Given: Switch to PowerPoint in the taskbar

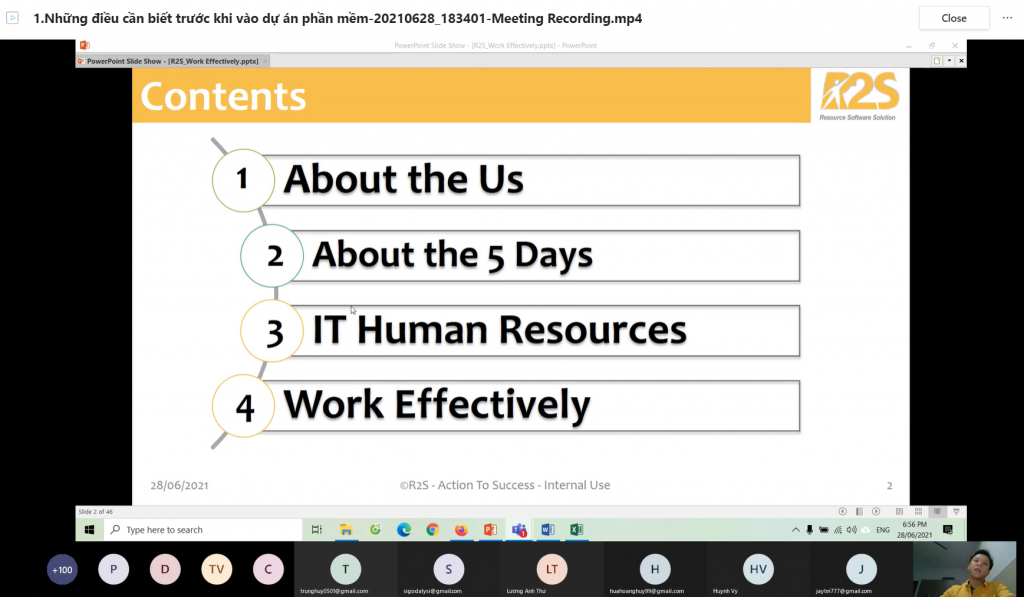Looking at the screenshot, I should [x=490, y=530].
